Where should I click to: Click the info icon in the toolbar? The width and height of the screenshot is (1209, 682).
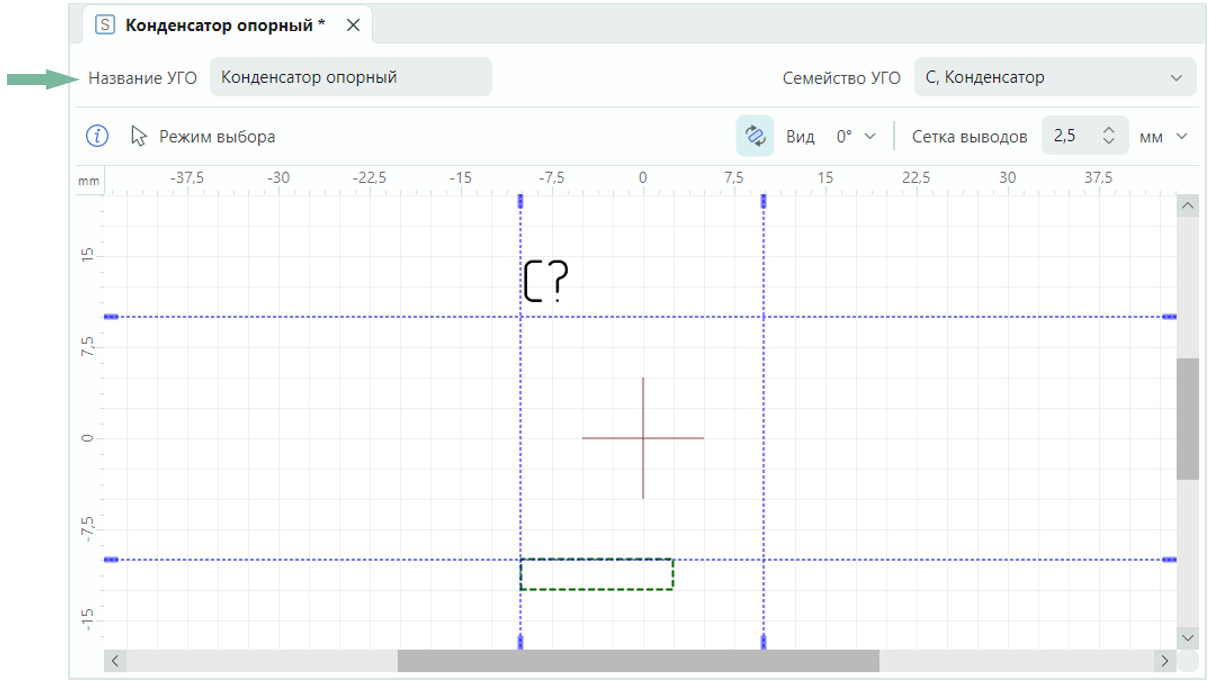(97, 136)
